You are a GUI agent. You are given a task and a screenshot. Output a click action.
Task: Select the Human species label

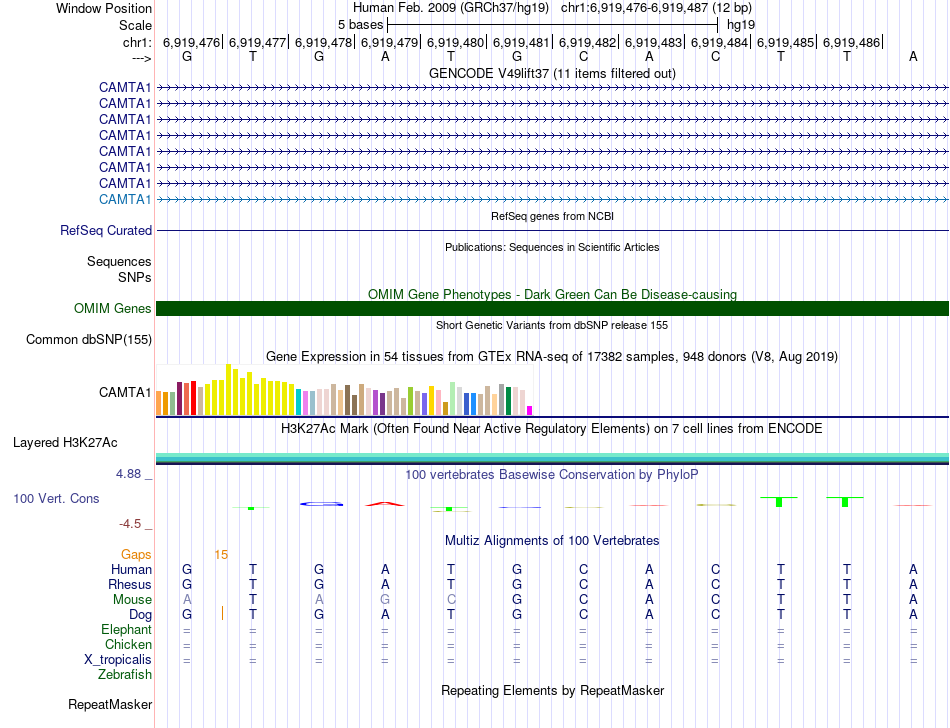pyautogui.click(x=131, y=569)
